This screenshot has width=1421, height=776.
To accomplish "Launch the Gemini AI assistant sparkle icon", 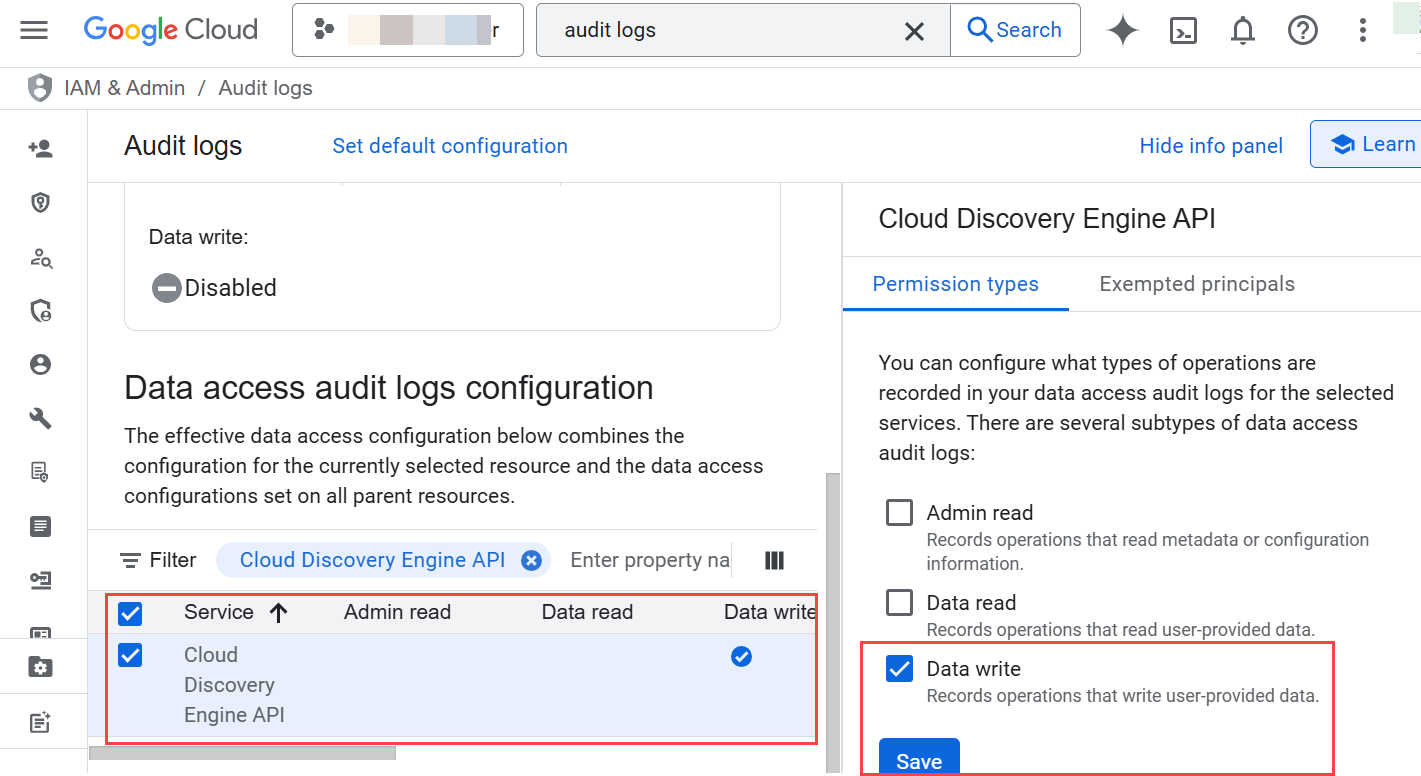I will pos(1123,31).
